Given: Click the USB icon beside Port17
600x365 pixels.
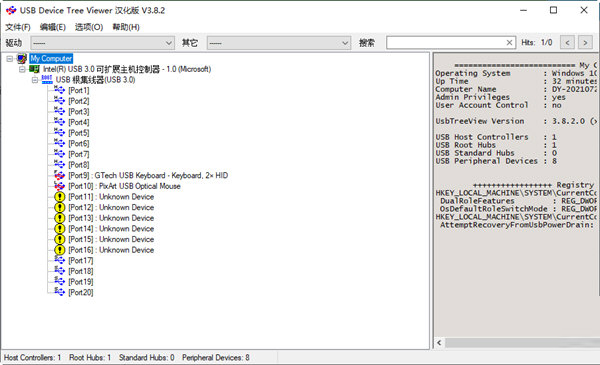Looking at the screenshot, I should coord(59,260).
